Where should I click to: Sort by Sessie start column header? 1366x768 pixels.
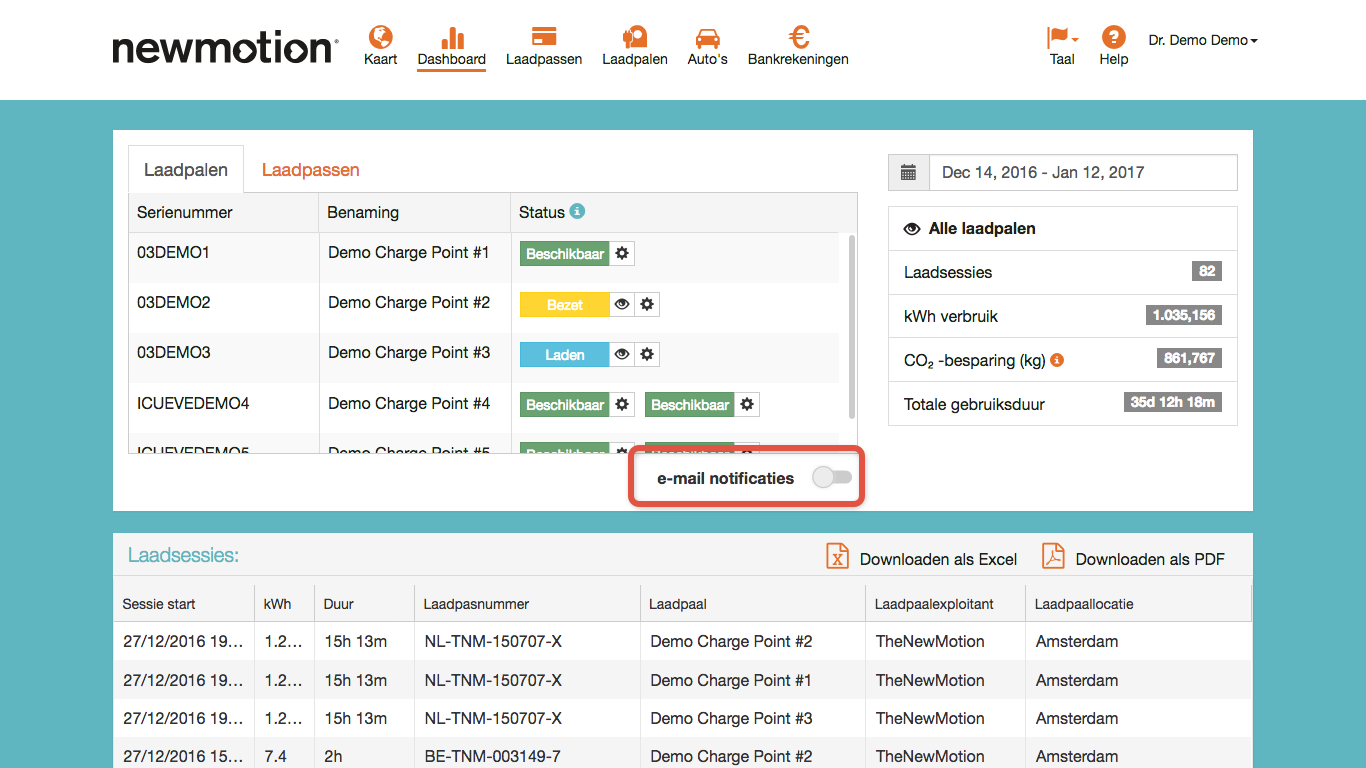[184, 604]
